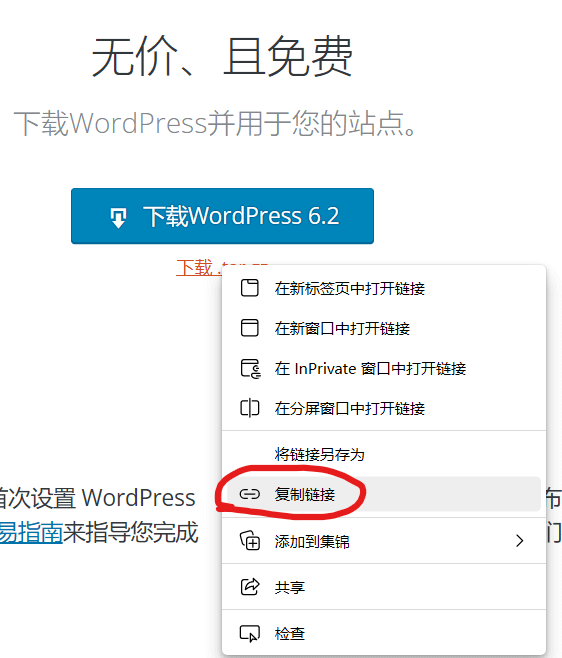Open the red 下载 link under the button
Image resolution: width=562 pixels, height=658 pixels.
(x=194, y=268)
